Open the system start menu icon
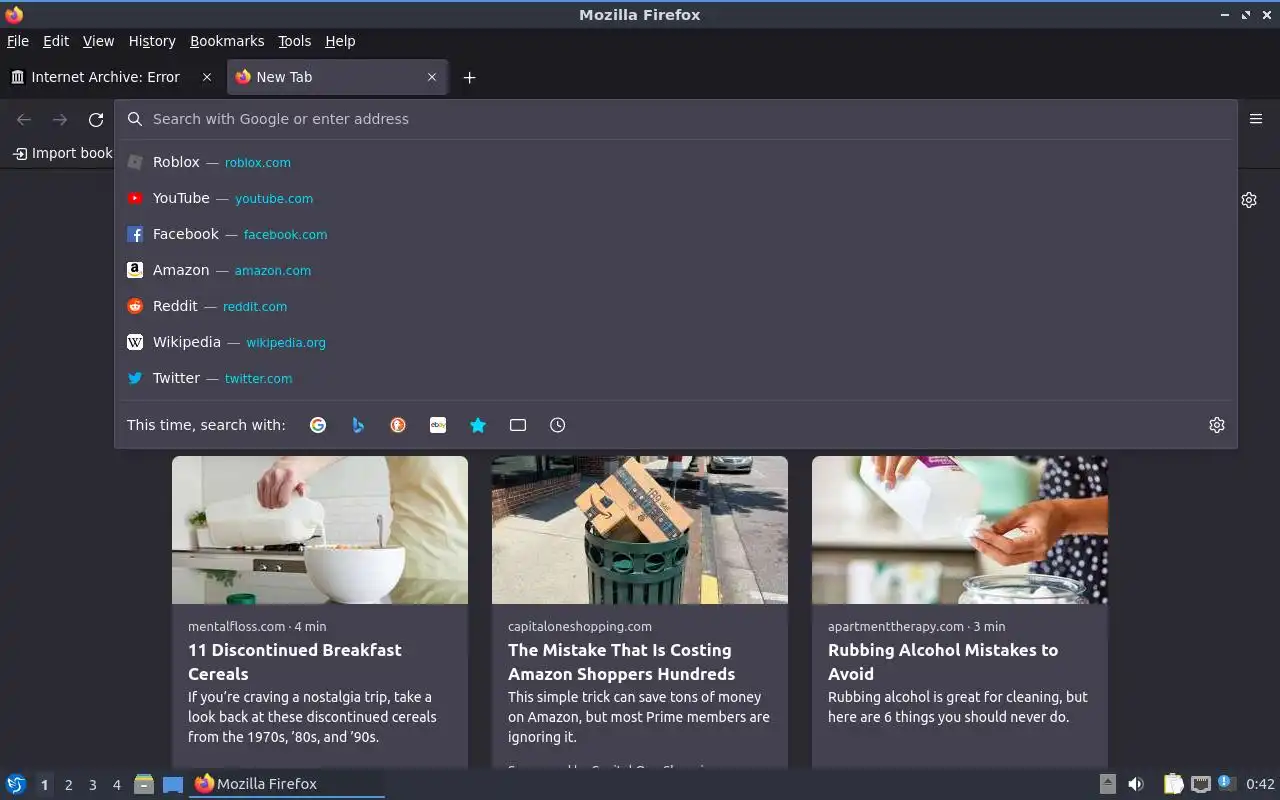 (15, 784)
